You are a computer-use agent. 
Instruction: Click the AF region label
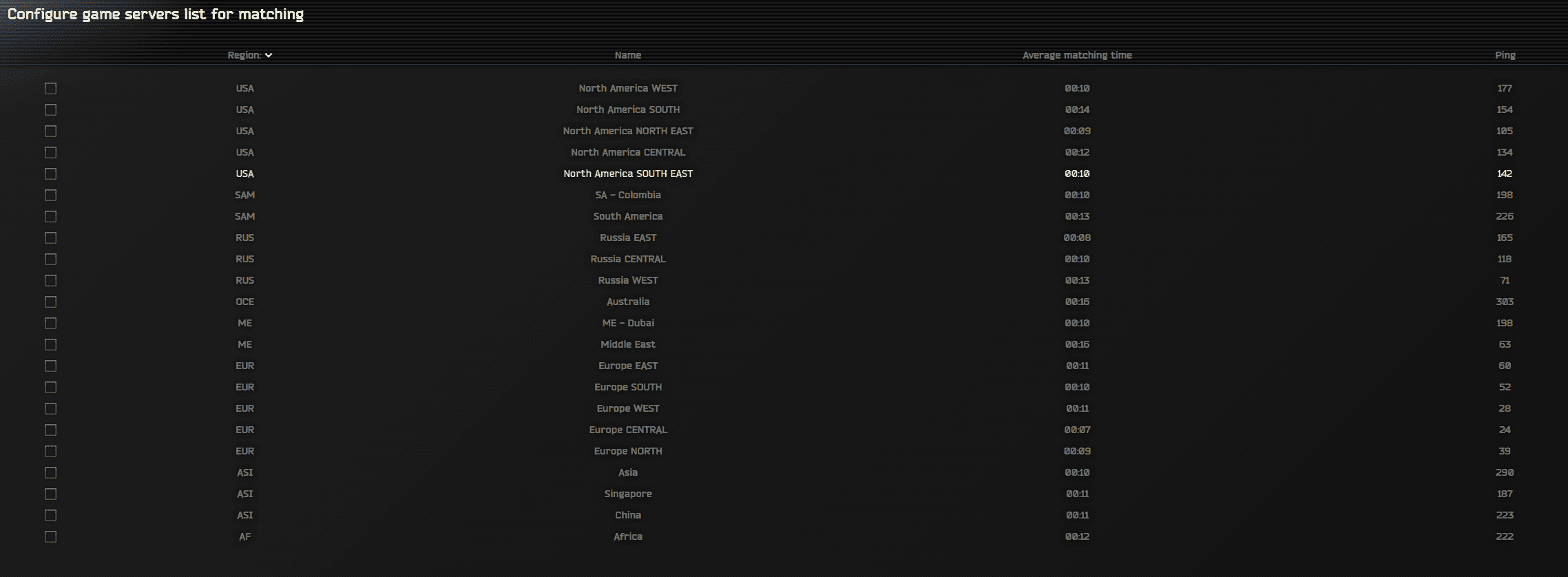click(244, 536)
